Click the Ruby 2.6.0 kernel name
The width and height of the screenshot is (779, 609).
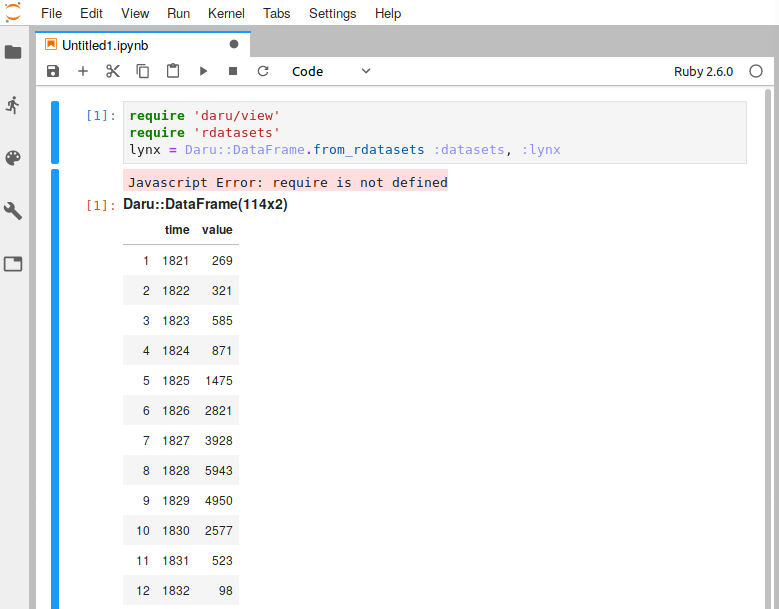pos(703,71)
